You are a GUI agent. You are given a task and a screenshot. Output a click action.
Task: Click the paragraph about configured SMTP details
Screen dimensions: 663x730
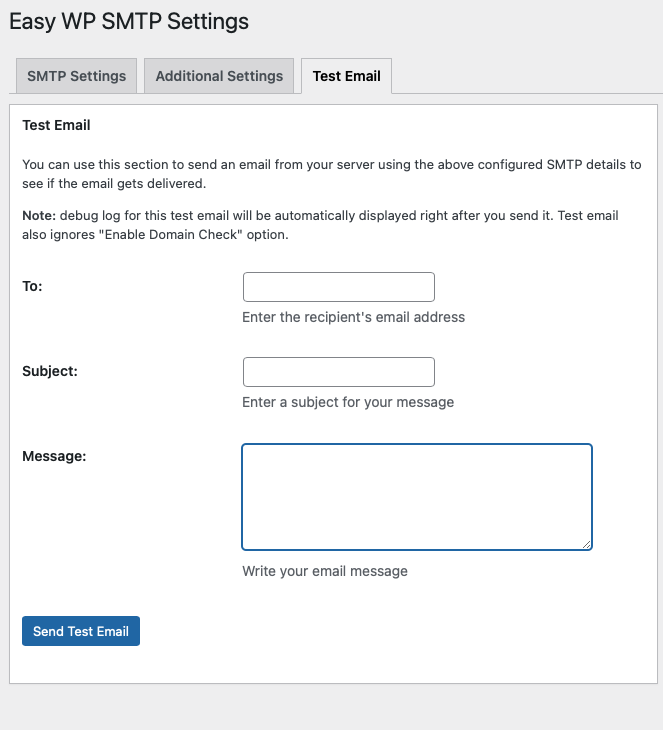tap(331, 165)
